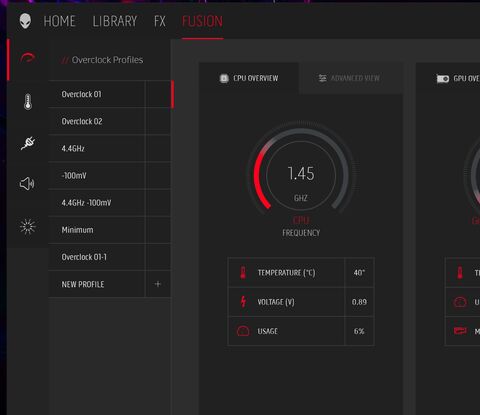The image size is (480, 415).
Task: Open the overclock gauge sidebar icon
Action: 27,58
